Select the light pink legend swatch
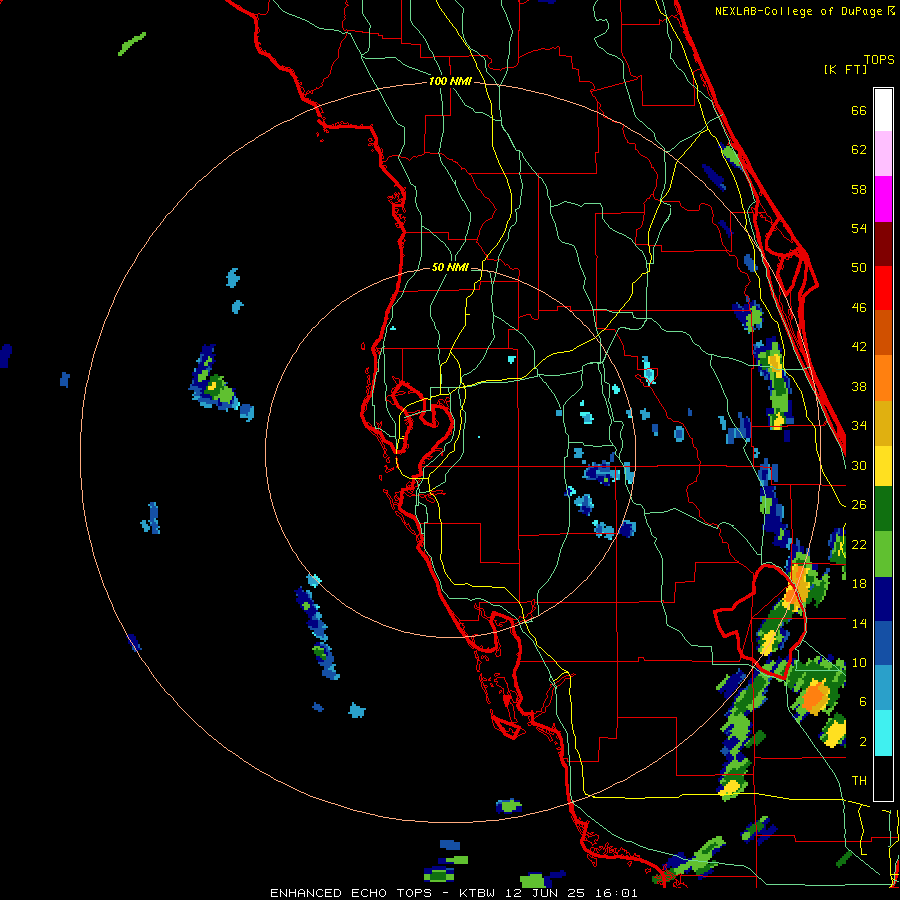Screen dimensions: 900x900 click(x=883, y=154)
